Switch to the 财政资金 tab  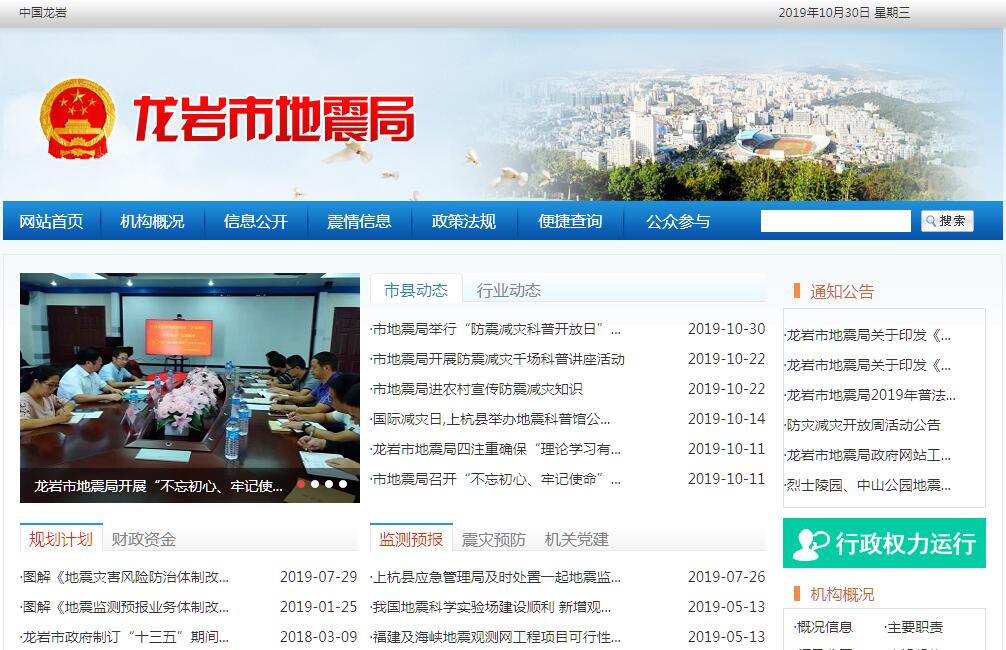tap(143, 539)
